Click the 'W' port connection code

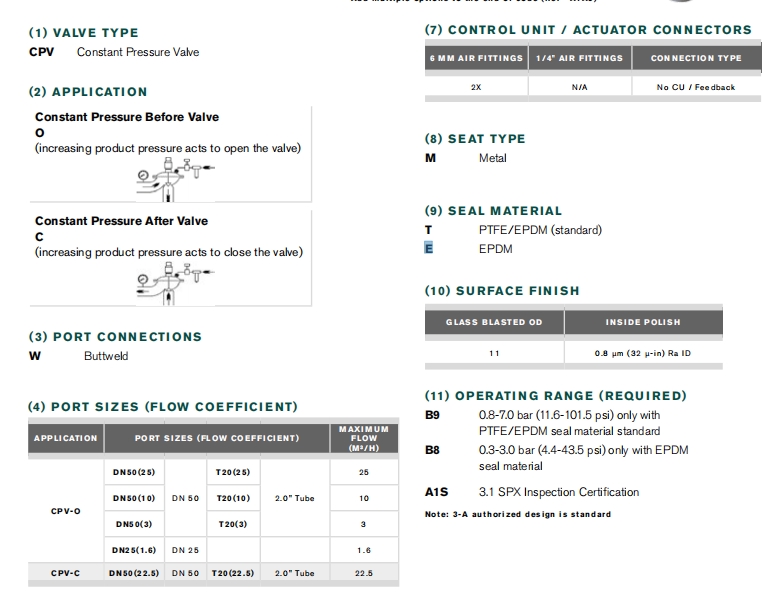click(x=35, y=356)
